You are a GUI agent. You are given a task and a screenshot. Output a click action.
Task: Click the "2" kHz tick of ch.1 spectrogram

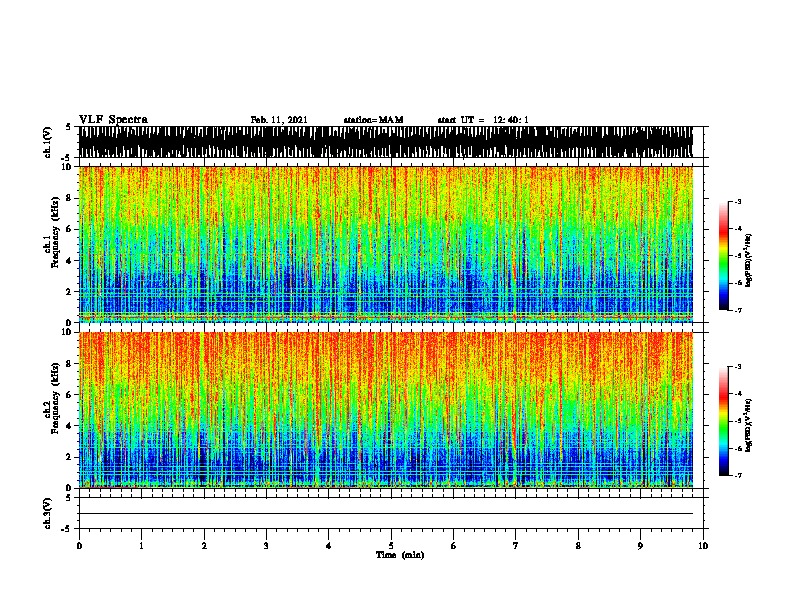[70, 291]
